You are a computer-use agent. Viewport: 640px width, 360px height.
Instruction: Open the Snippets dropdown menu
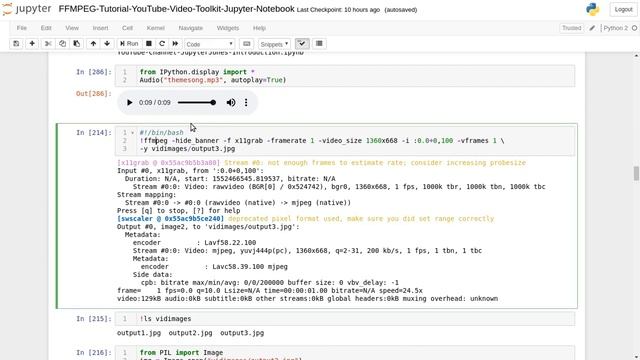(274, 44)
